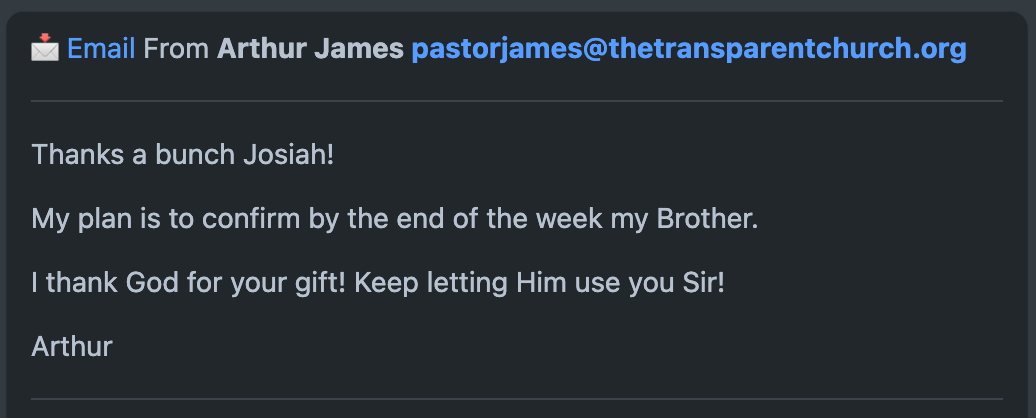This screenshot has height=418, width=1036.
Task: Click the word Brother in the message
Action: (x=707, y=219)
